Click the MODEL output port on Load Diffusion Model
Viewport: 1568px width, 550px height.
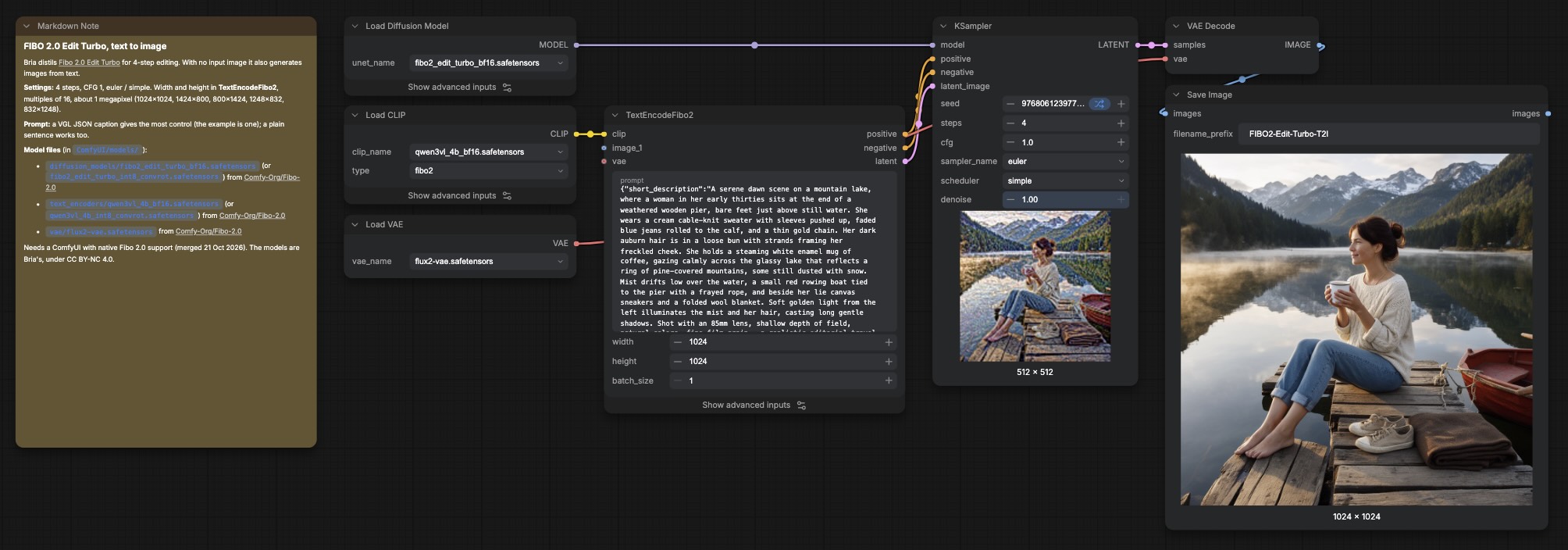[576, 45]
